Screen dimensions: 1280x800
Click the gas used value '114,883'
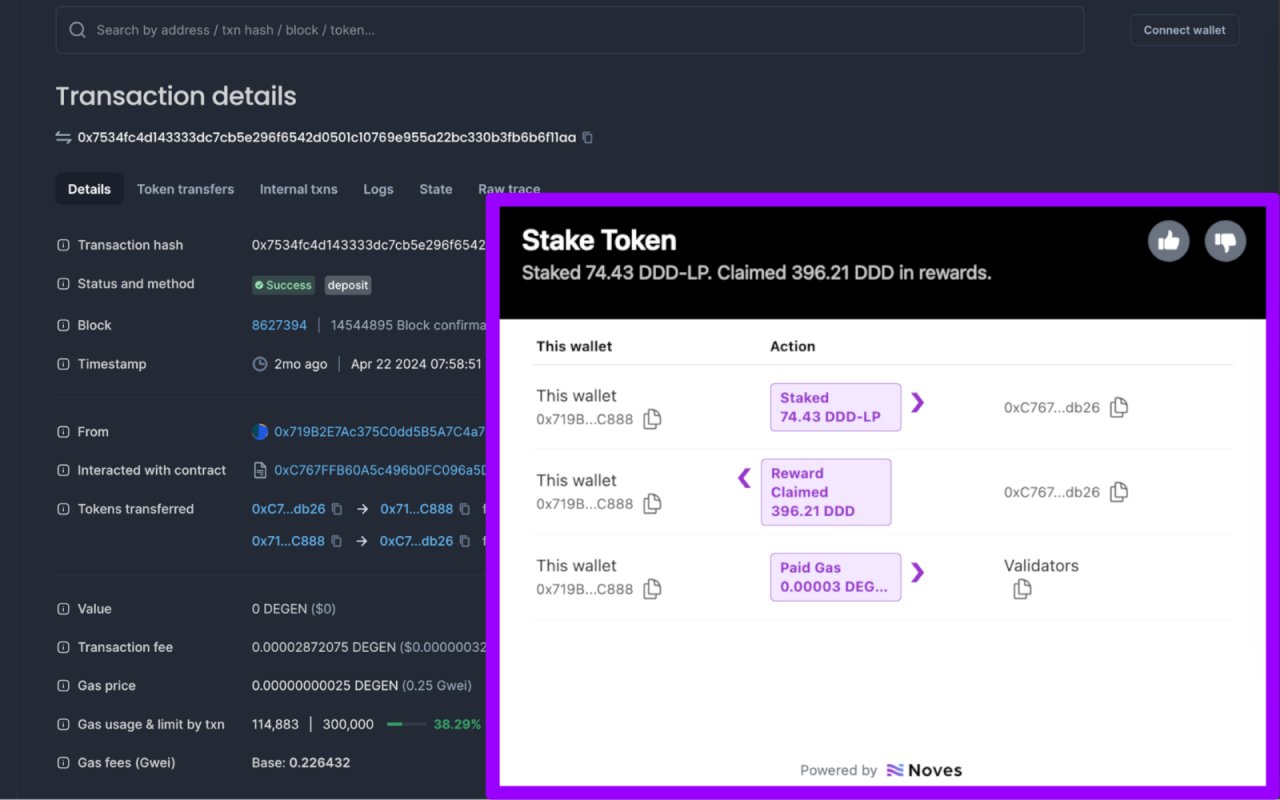(x=277, y=724)
